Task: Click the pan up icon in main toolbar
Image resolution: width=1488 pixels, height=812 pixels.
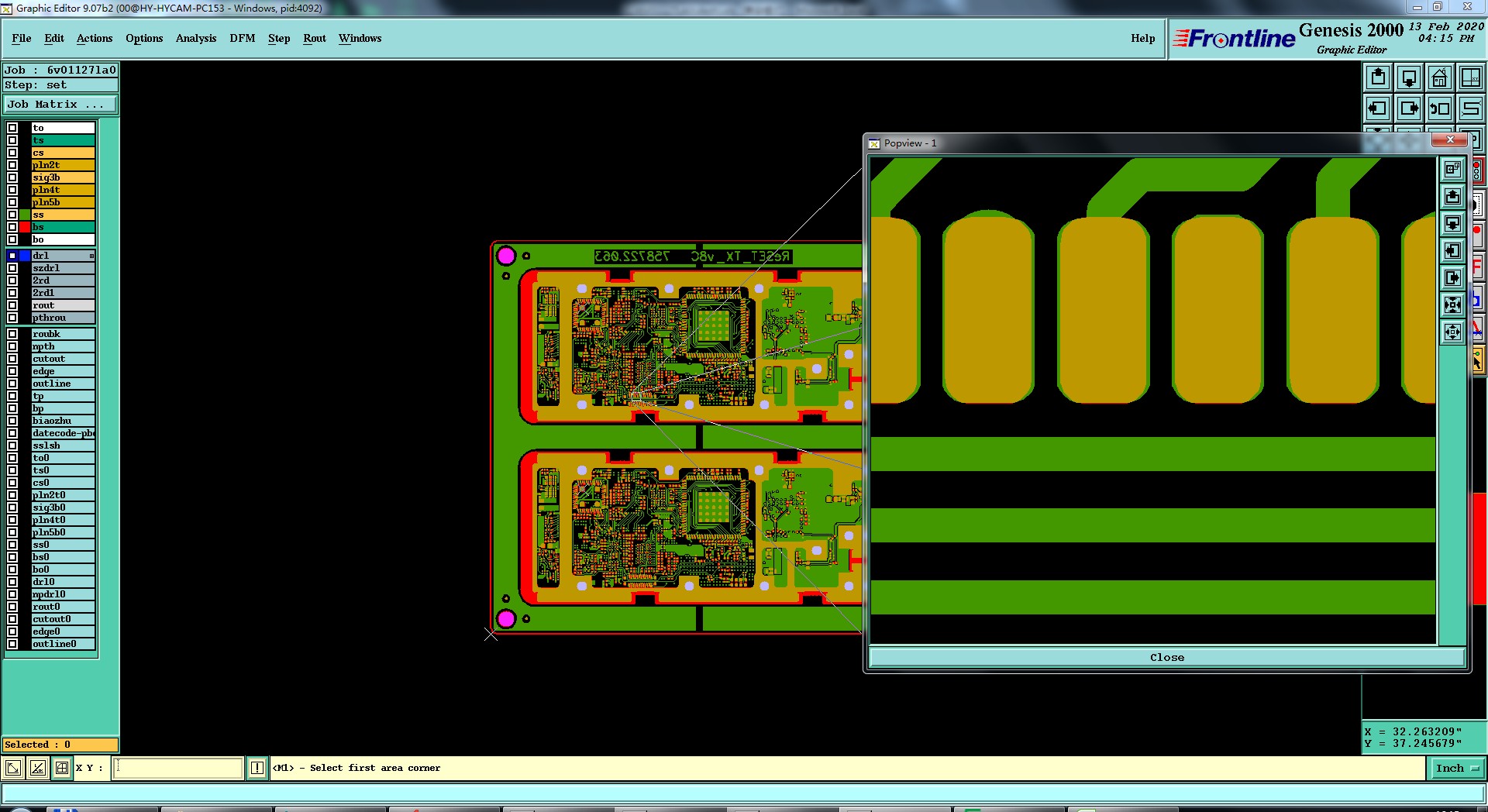Action: (1378, 77)
